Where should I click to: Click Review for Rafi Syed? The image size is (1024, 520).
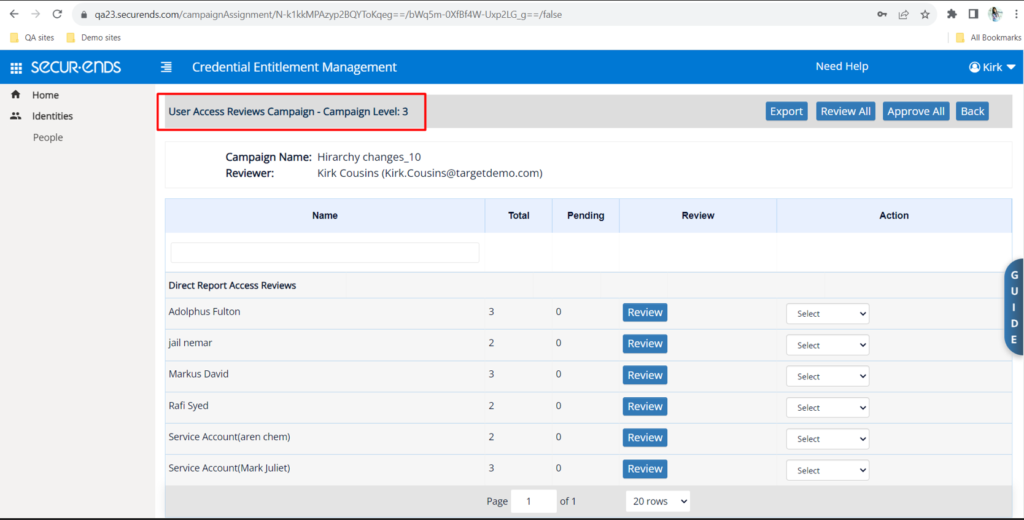645,406
